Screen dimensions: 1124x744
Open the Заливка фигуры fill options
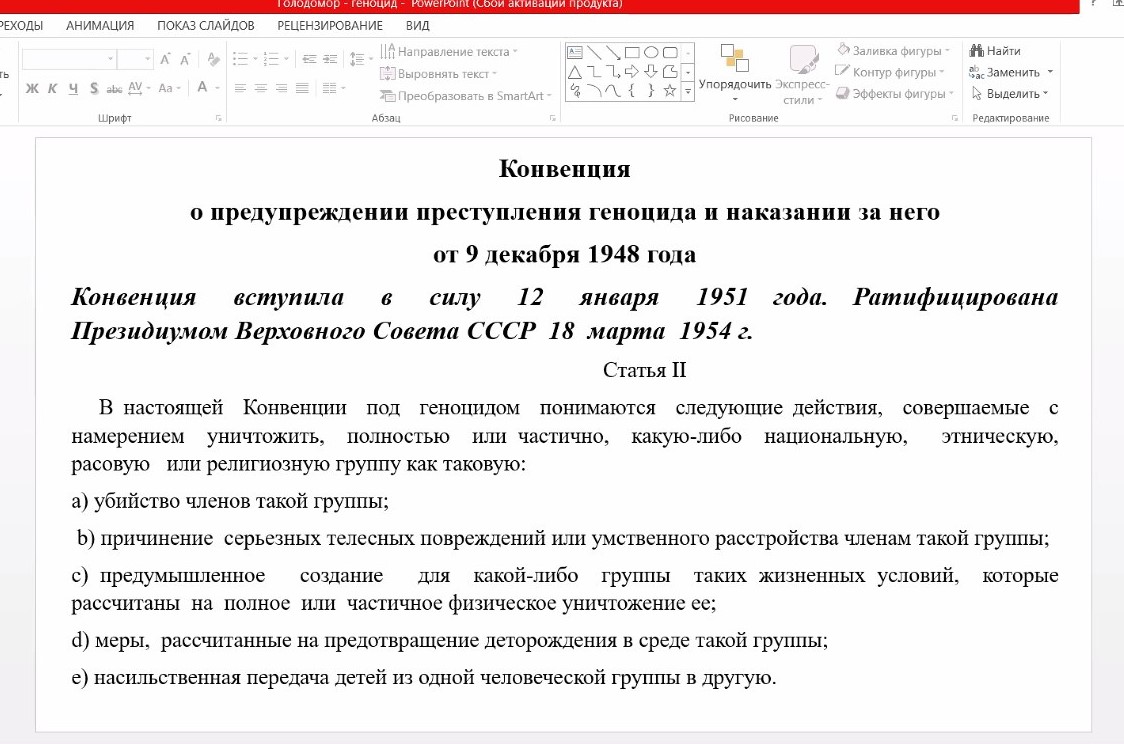click(893, 51)
